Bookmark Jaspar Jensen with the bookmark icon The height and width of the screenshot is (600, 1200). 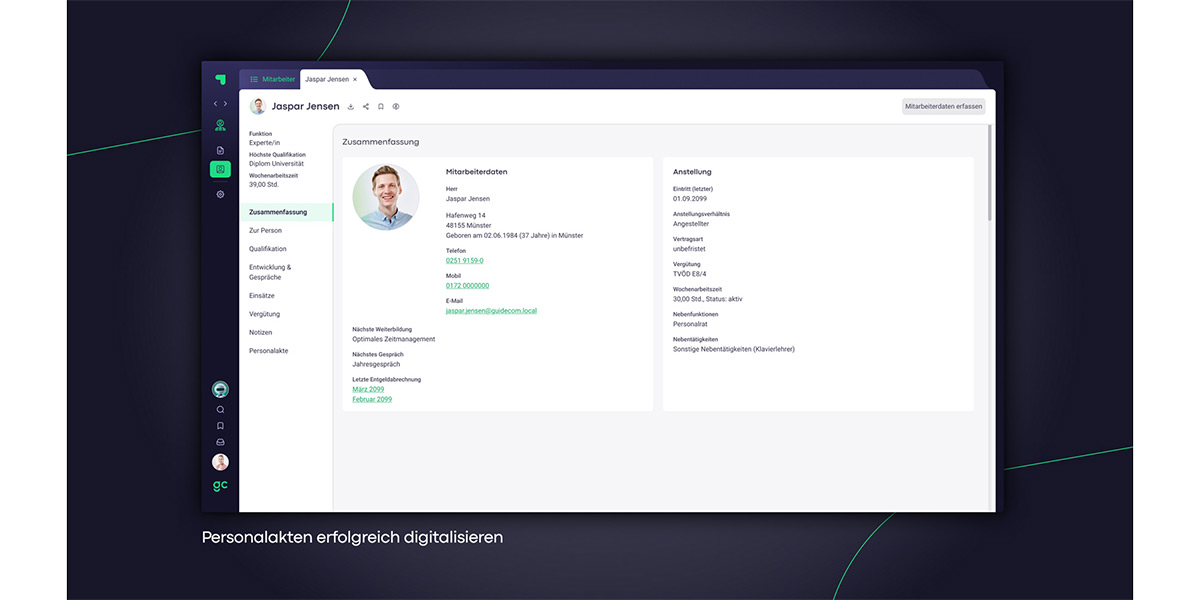pos(380,105)
